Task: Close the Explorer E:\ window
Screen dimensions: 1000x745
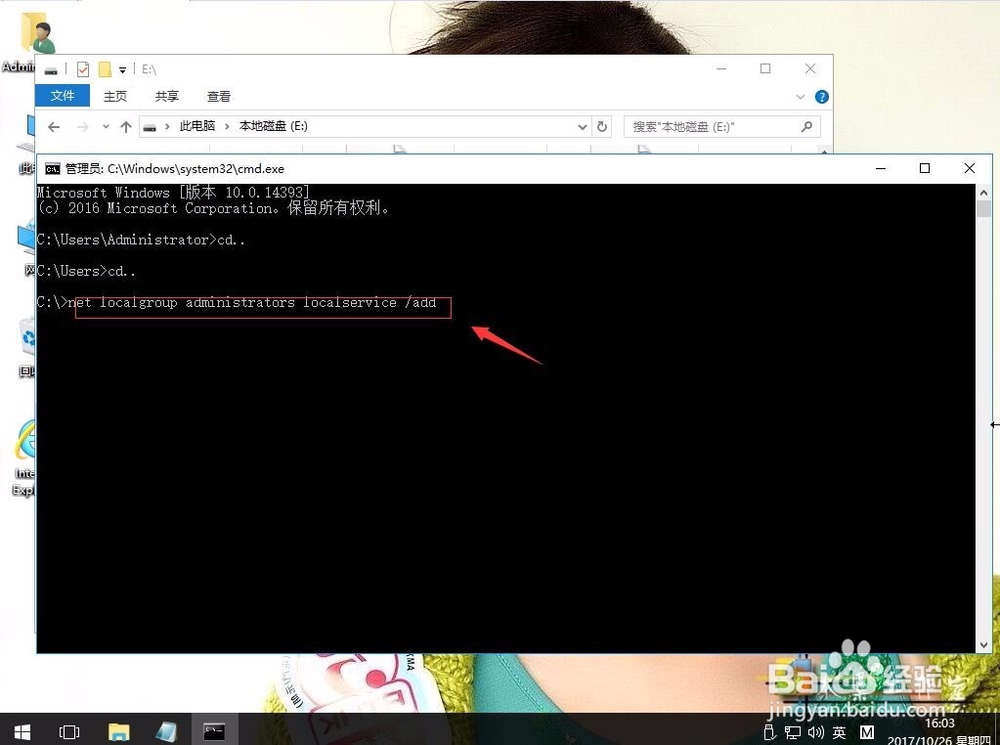Action: click(x=810, y=68)
